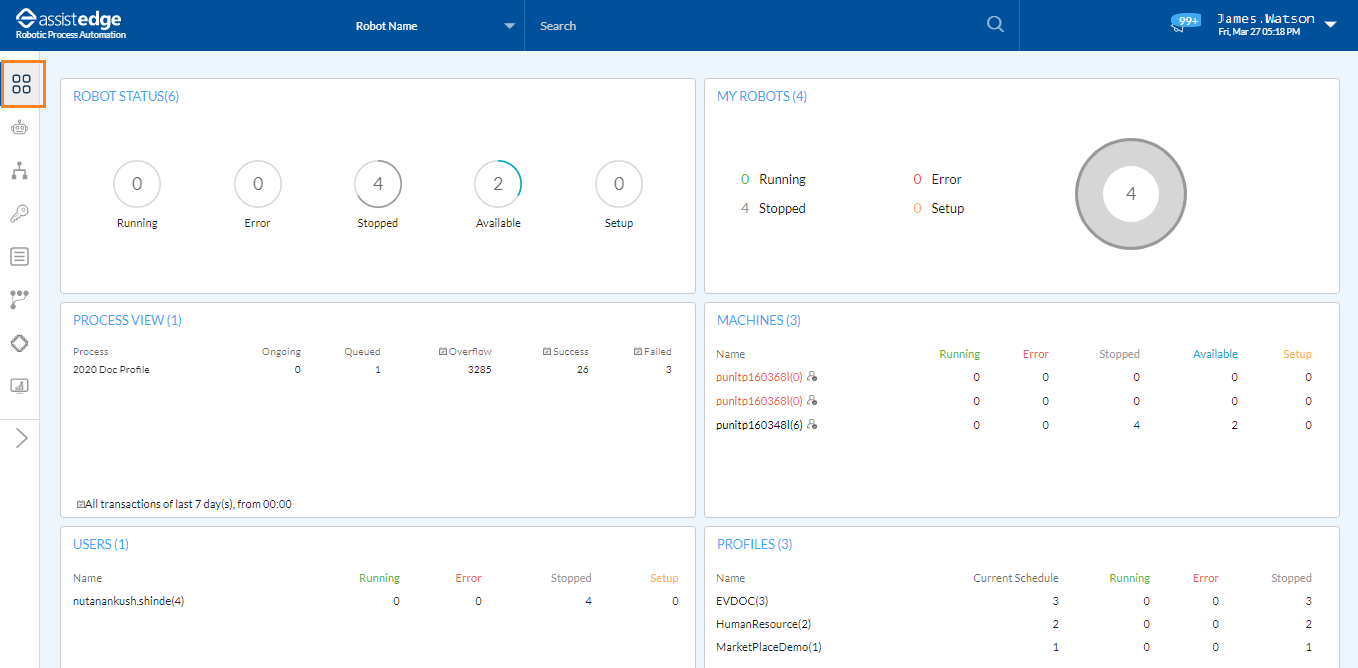1358x668 pixels.
Task: Click the document list sidebar icon
Action: pyautogui.click(x=19, y=257)
